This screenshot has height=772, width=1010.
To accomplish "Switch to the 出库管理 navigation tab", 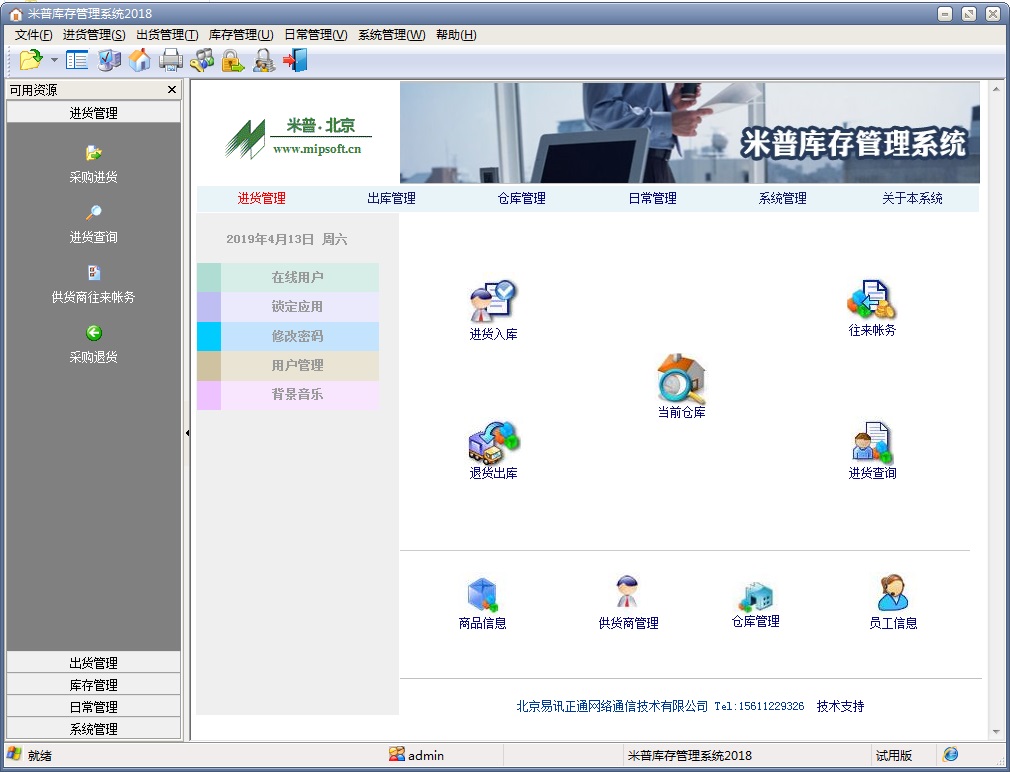I will pyautogui.click(x=391, y=198).
